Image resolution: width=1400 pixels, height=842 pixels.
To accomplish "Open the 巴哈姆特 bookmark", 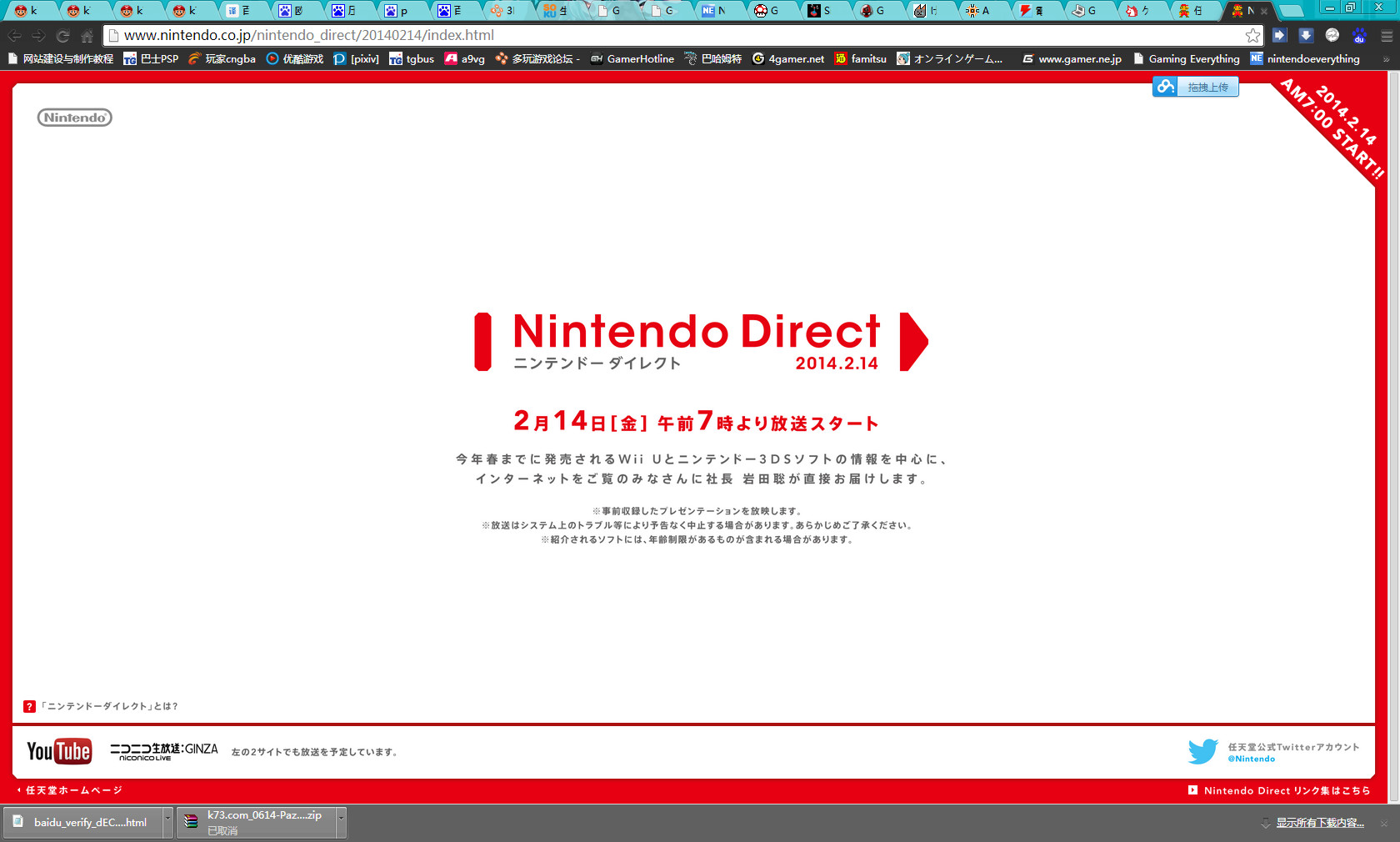I will click(x=713, y=58).
